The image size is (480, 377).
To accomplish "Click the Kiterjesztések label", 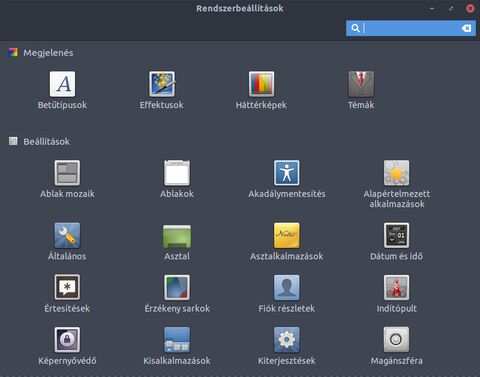I will [x=287, y=361].
